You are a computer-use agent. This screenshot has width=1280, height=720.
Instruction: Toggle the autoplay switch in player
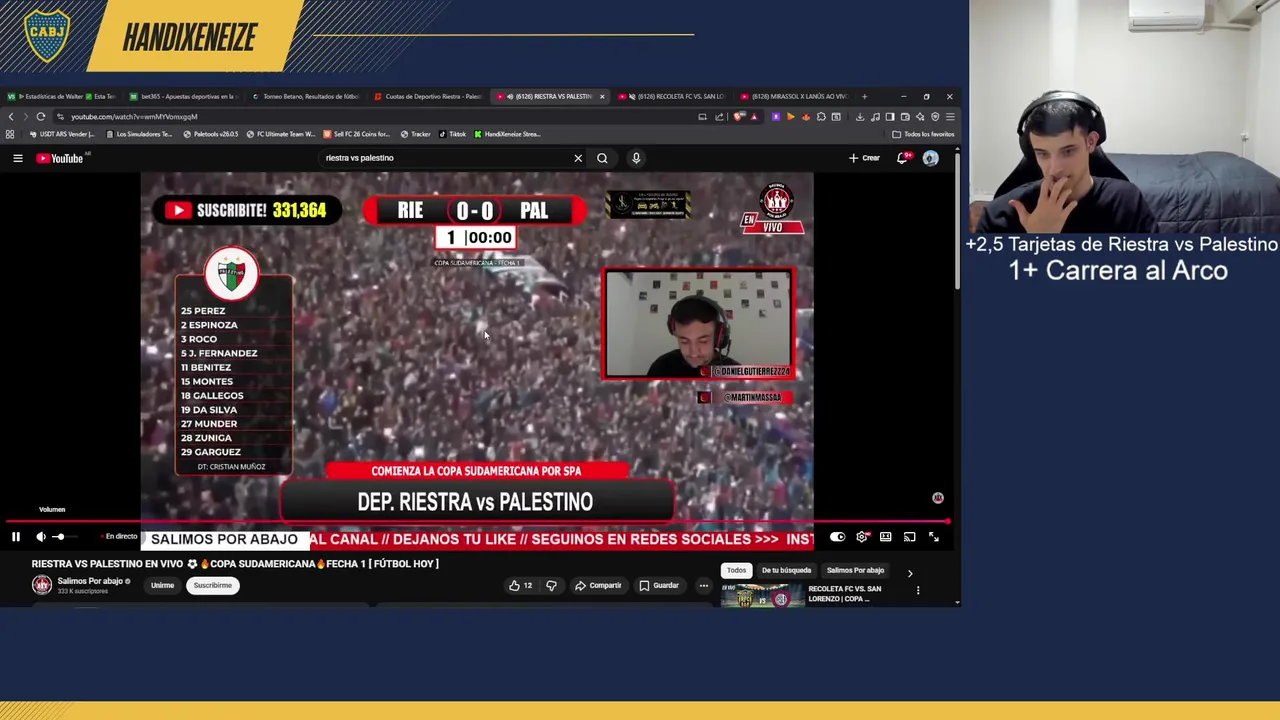[x=838, y=537]
